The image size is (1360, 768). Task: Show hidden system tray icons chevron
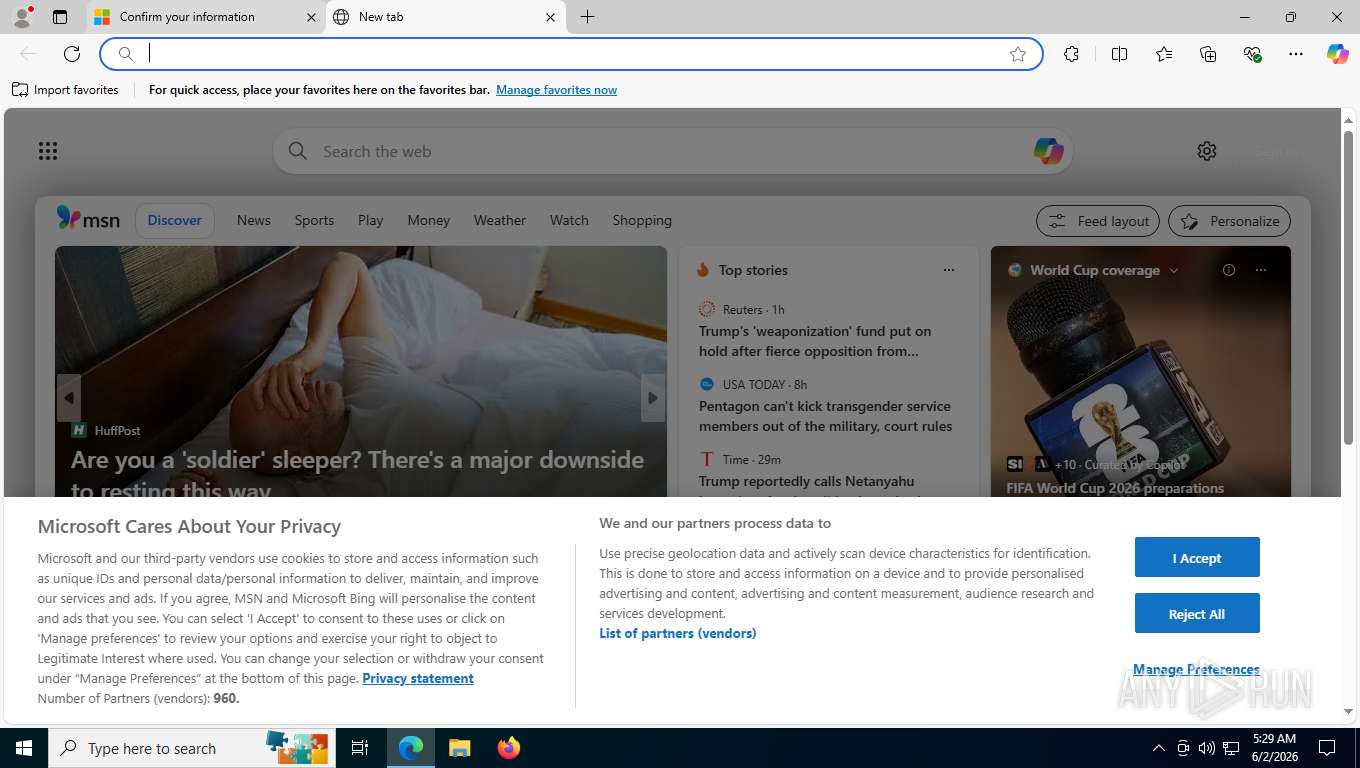(x=1159, y=748)
